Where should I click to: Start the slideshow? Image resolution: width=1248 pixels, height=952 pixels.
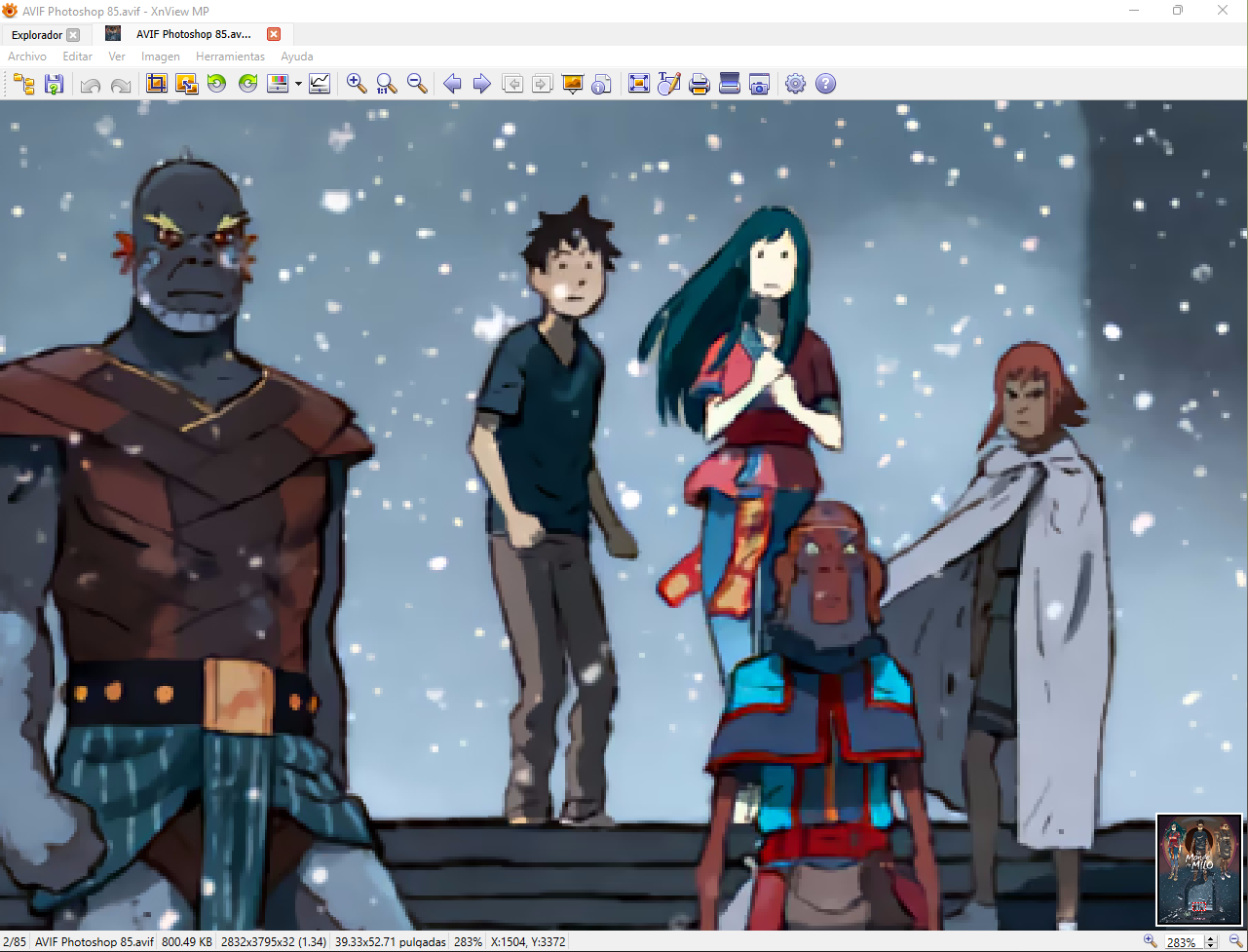pos(573,84)
